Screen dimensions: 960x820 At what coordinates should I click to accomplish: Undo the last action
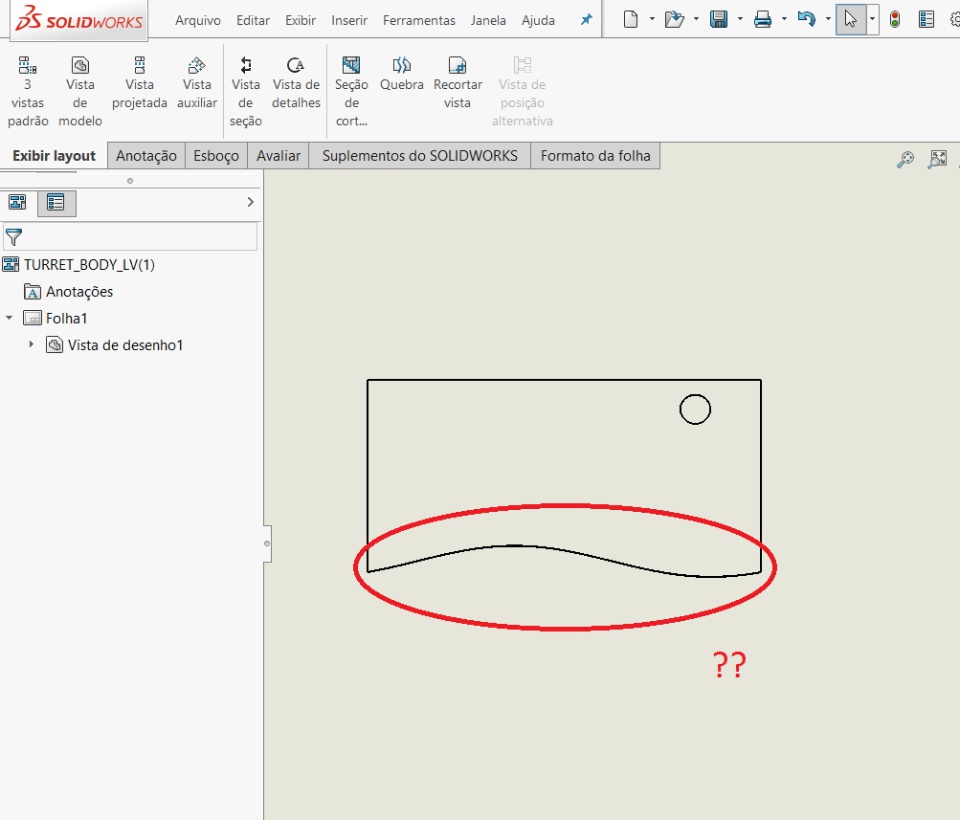[806, 20]
